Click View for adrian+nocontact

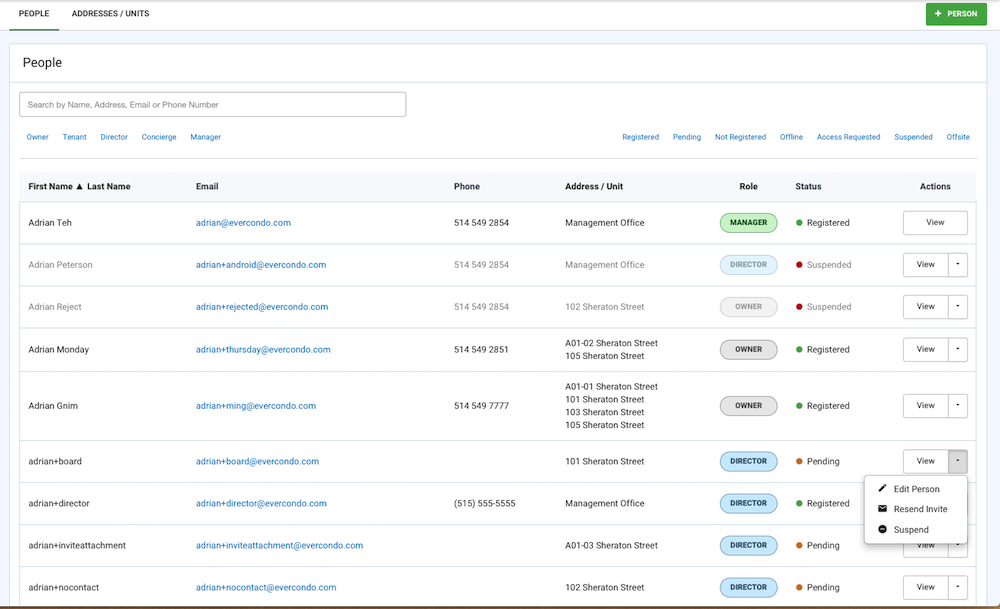[925, 587]
